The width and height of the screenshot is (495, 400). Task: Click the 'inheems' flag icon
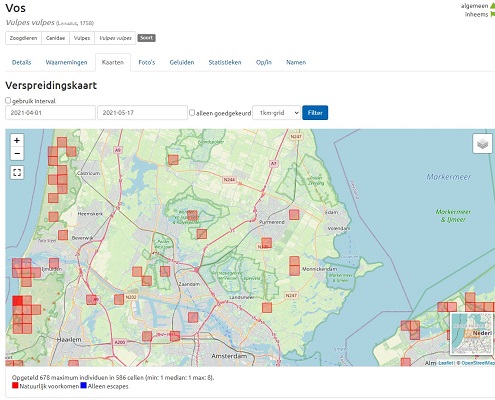click(x=492, y=14)
